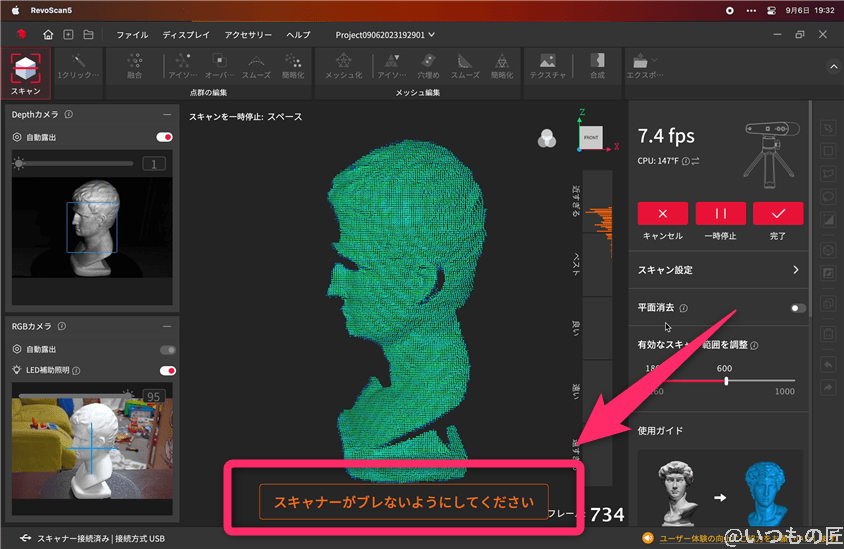Open the ファイル menu

[x=132, y=35]
